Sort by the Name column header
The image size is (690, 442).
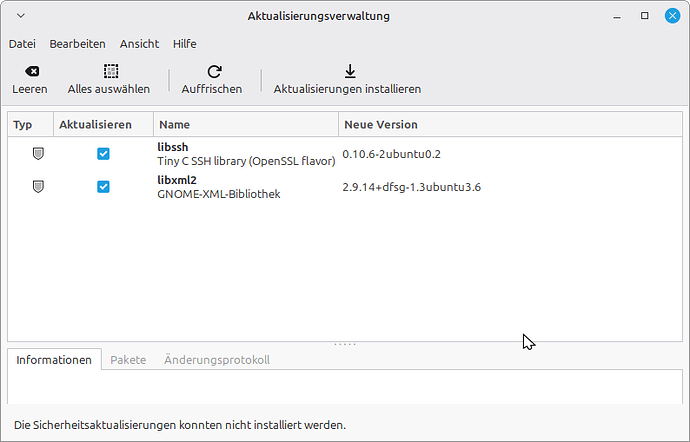(x=245, y=124)
